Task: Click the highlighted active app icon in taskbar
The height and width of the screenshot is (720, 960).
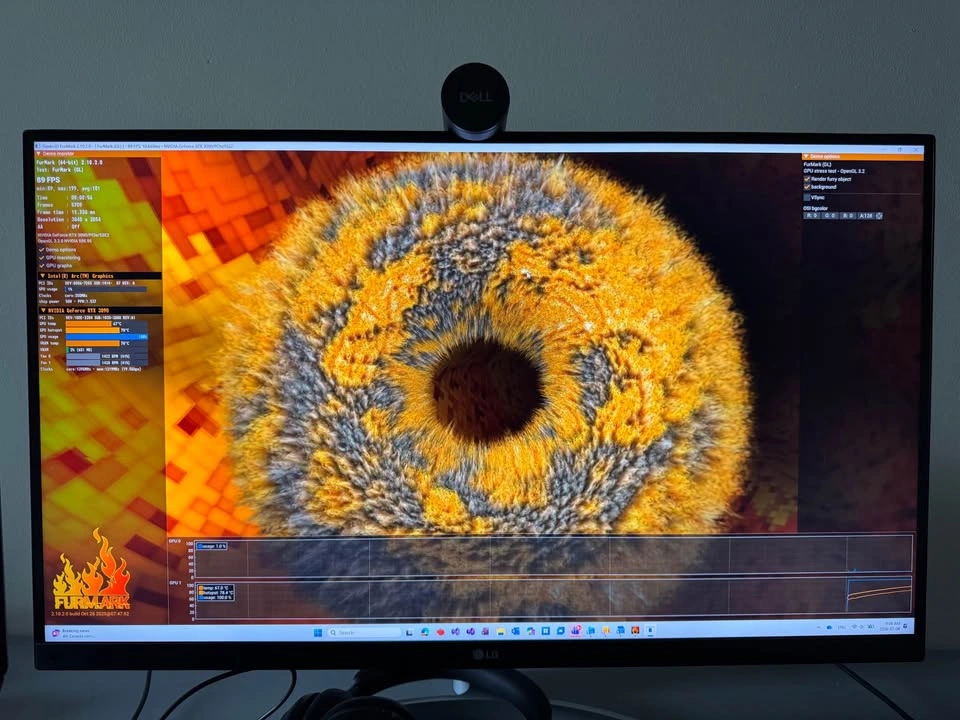Action: click(576, 632)
